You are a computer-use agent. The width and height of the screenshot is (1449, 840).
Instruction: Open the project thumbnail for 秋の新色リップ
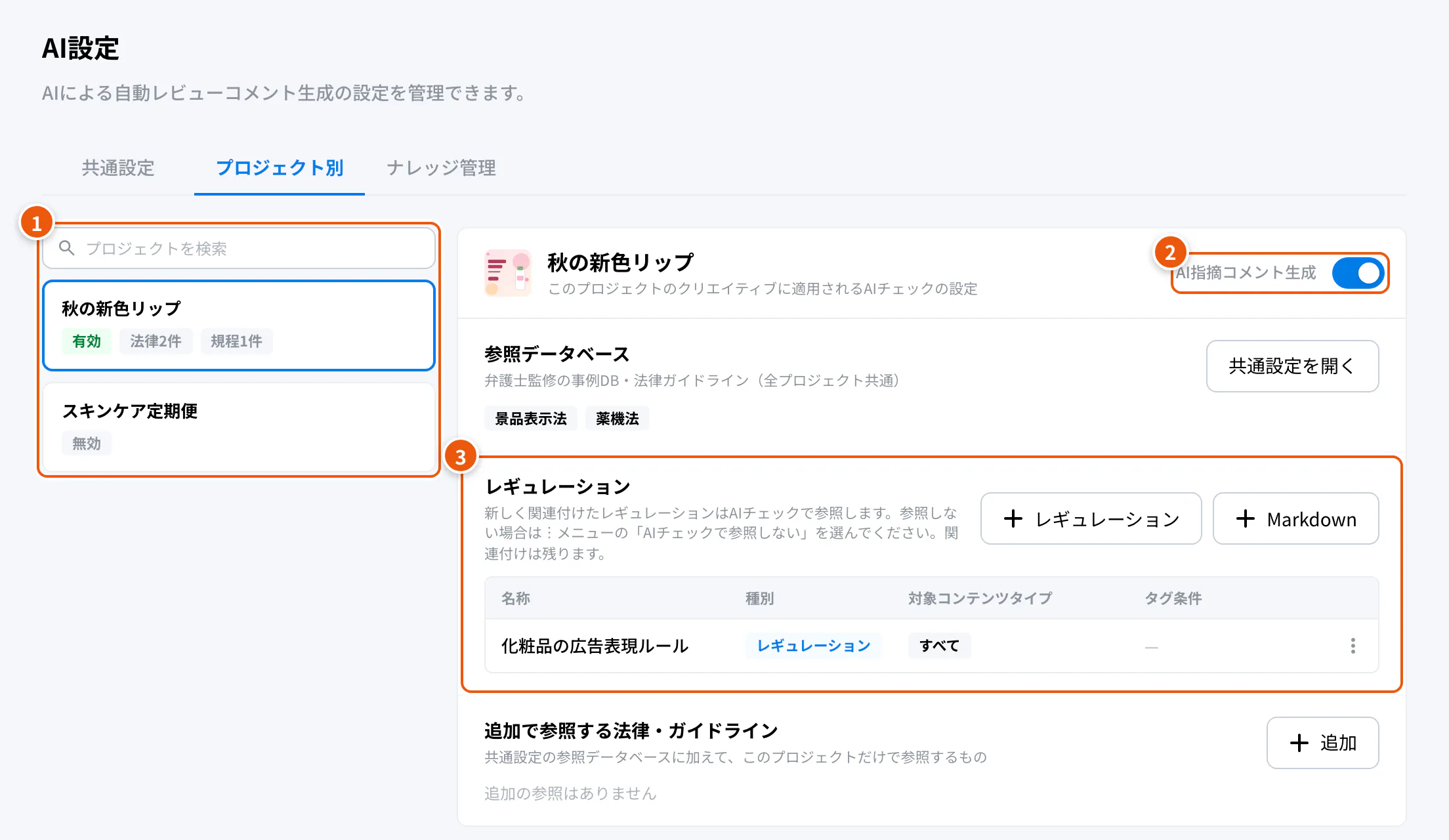point(508,272)
